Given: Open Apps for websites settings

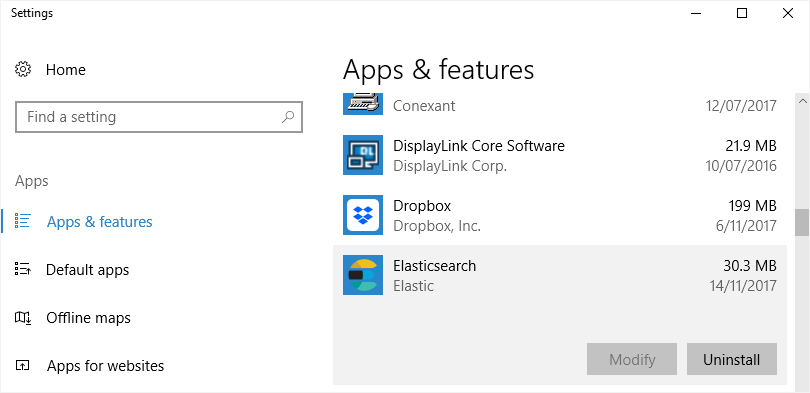Looking at the screenshot, I should click(x=105, y=366).
